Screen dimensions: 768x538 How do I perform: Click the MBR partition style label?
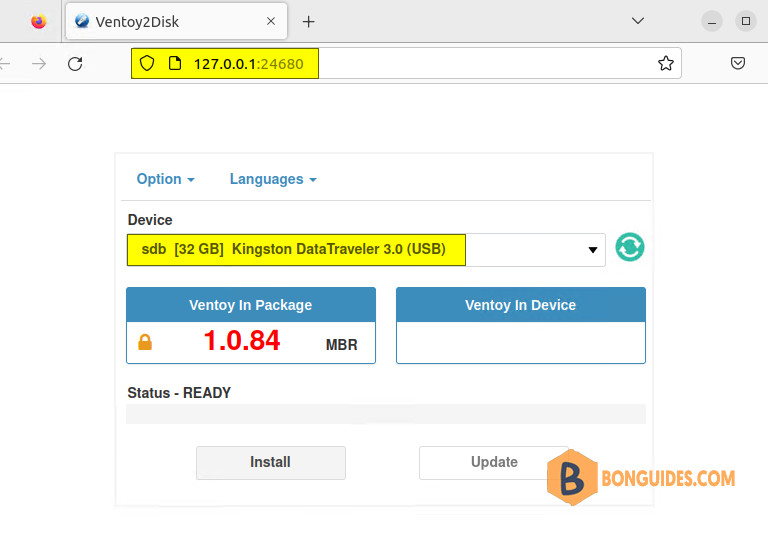(x=341, y=344)
